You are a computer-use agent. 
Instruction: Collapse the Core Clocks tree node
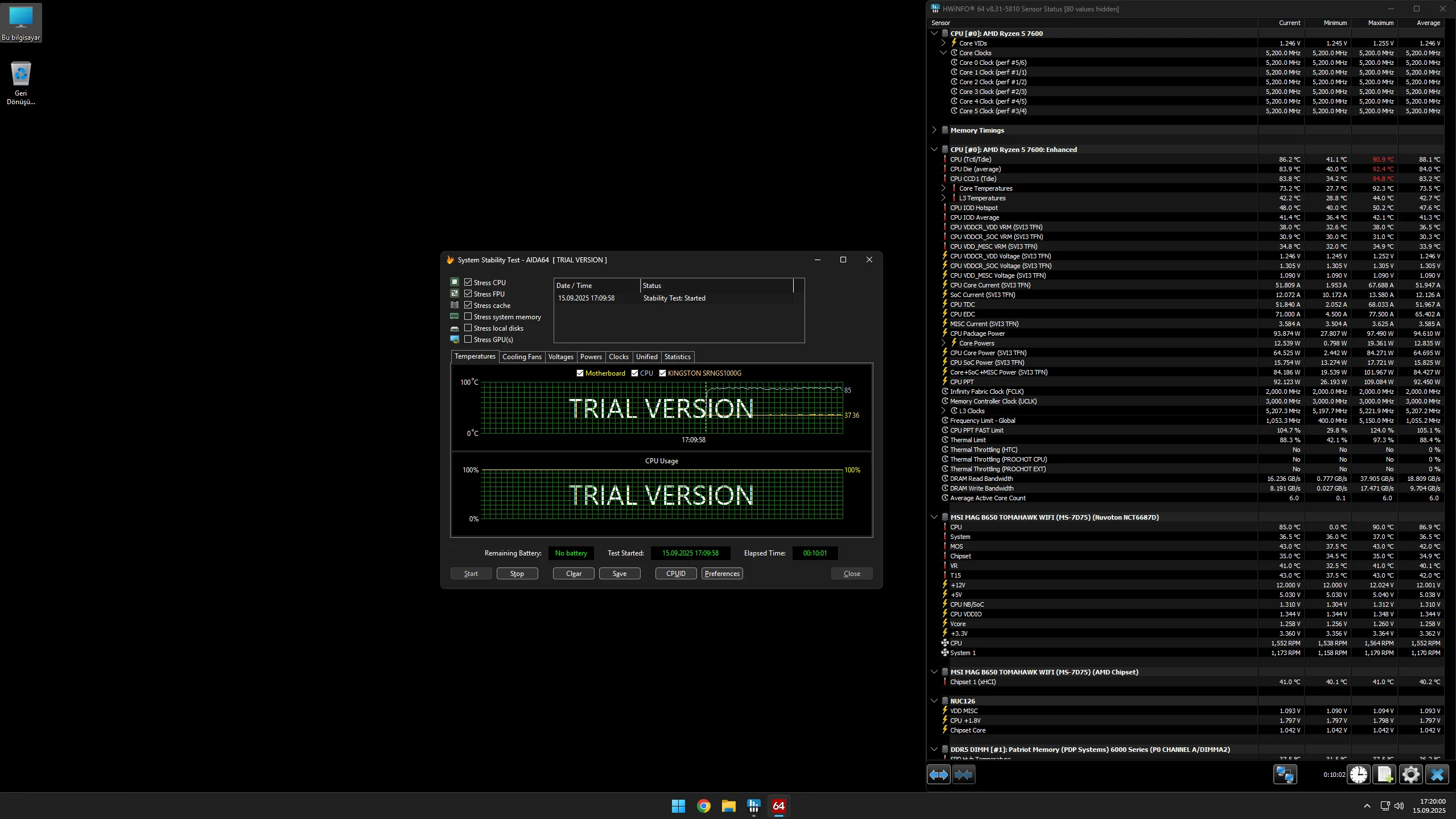(943, 53)
